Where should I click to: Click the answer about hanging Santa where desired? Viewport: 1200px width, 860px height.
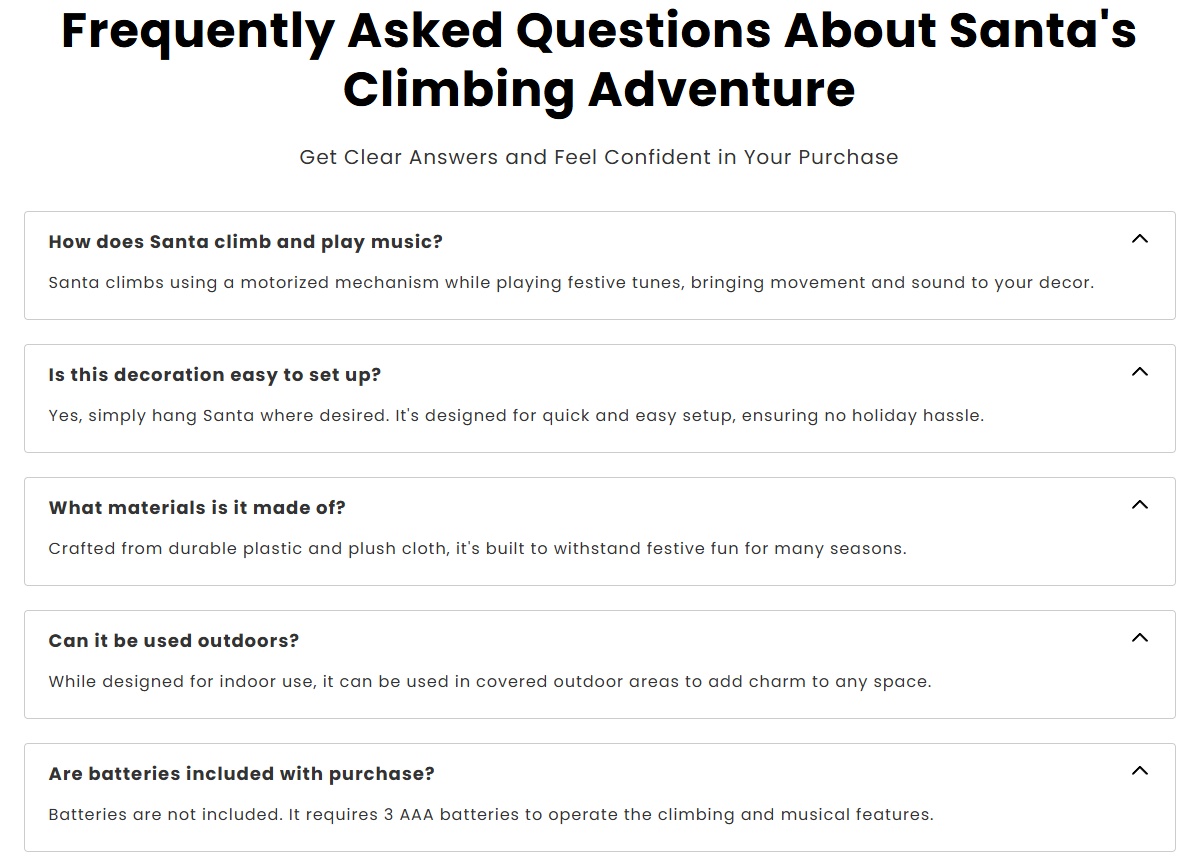516,416
